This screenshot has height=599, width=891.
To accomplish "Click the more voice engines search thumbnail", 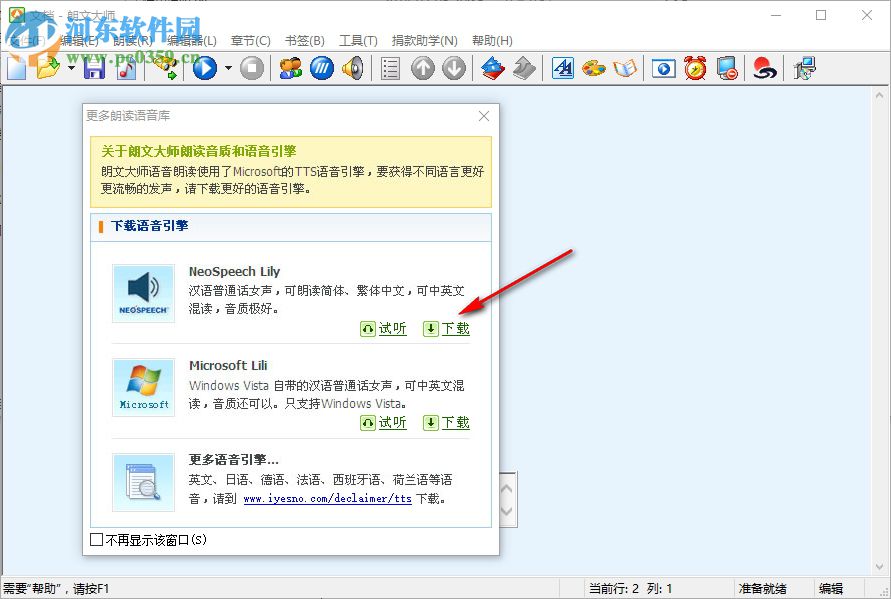I will coord(143,482).
